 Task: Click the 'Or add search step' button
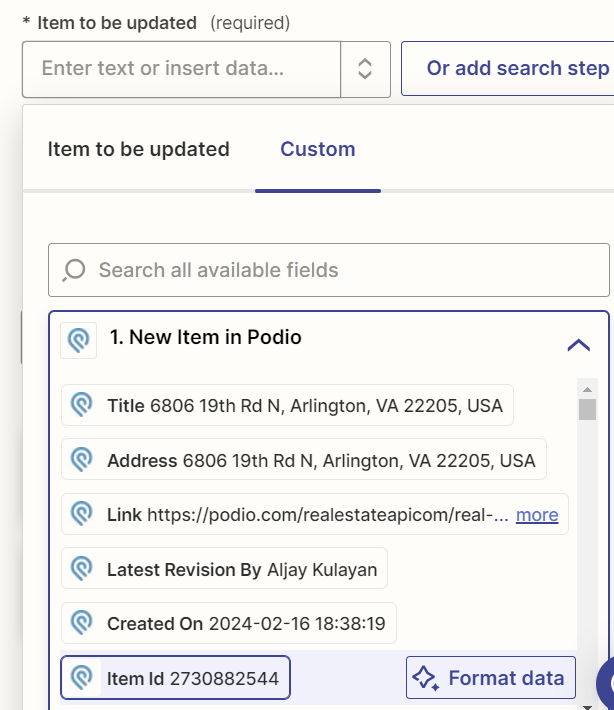(x=508, y=68)
